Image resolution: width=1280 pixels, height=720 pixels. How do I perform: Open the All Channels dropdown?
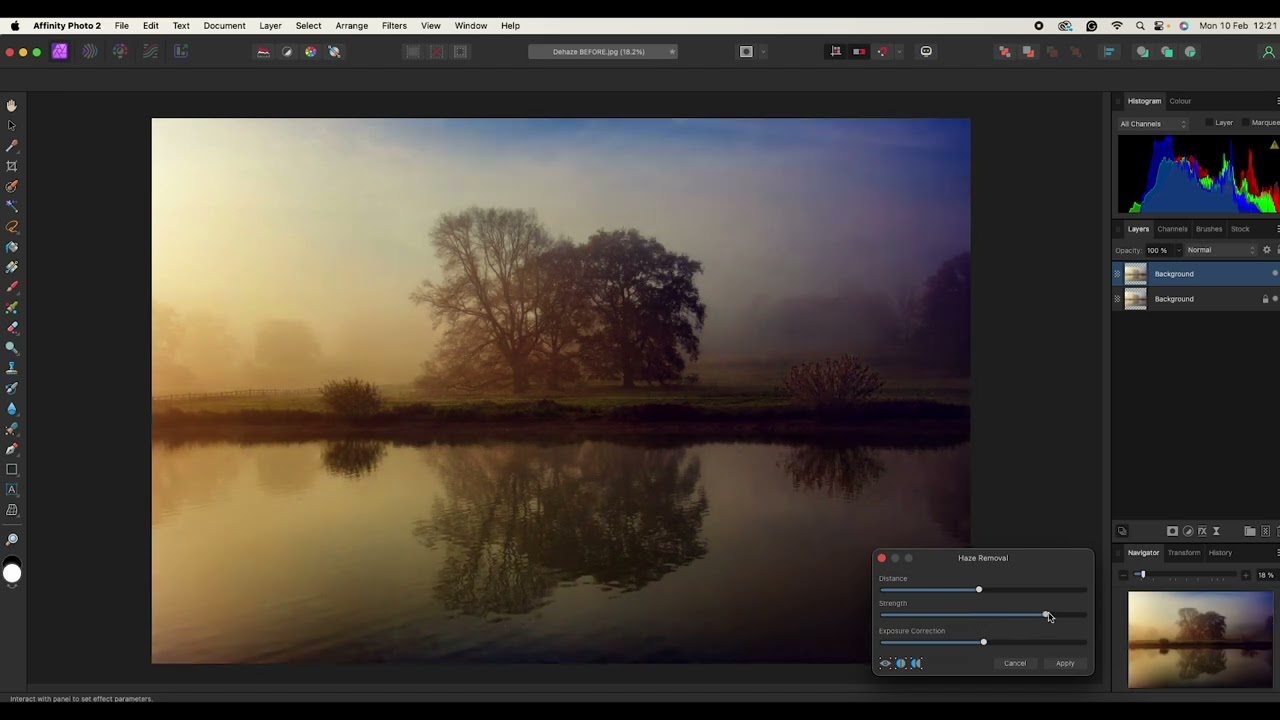tap(1153, 124)
